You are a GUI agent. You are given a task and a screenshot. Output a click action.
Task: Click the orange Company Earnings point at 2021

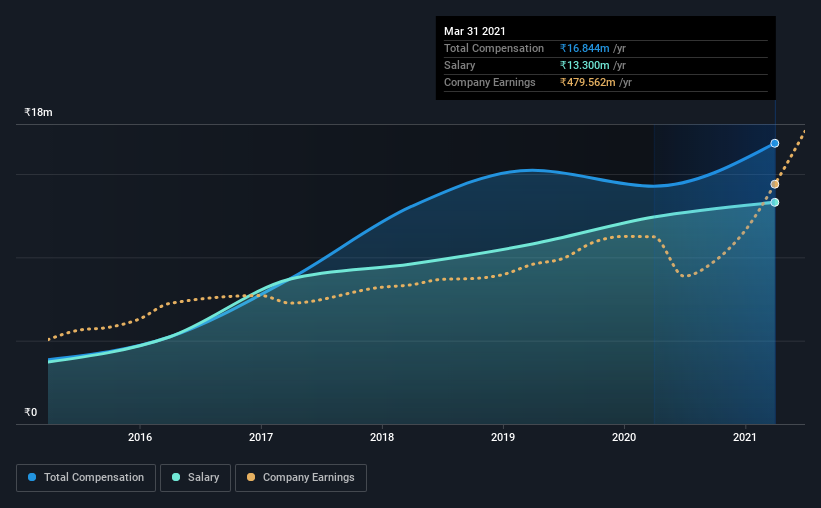coord(774,184)
